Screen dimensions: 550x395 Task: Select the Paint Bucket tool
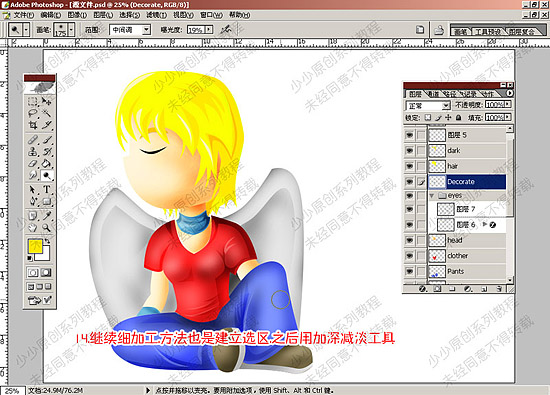(x=47, y=163)
